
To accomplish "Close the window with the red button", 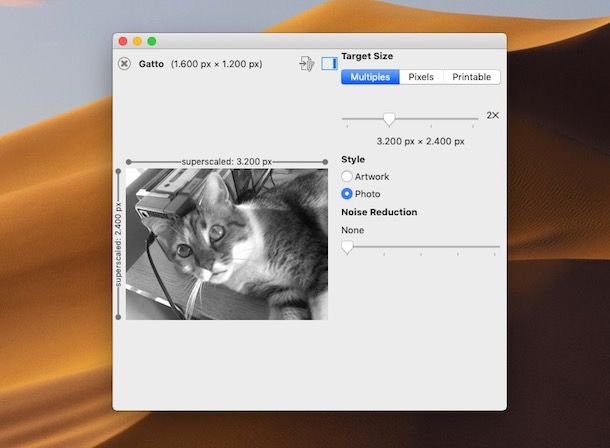I will [123, 41].
